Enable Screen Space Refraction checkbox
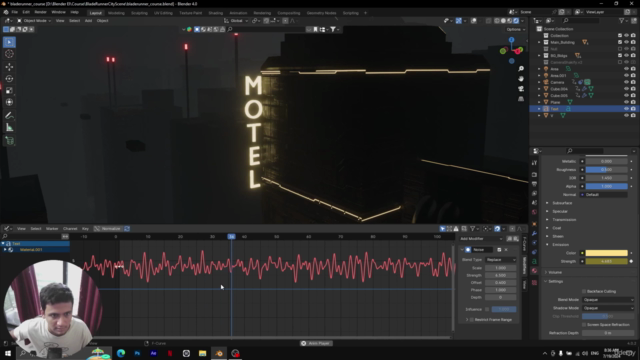This screenshot has width=640, height=360. [x=584, y=324]
